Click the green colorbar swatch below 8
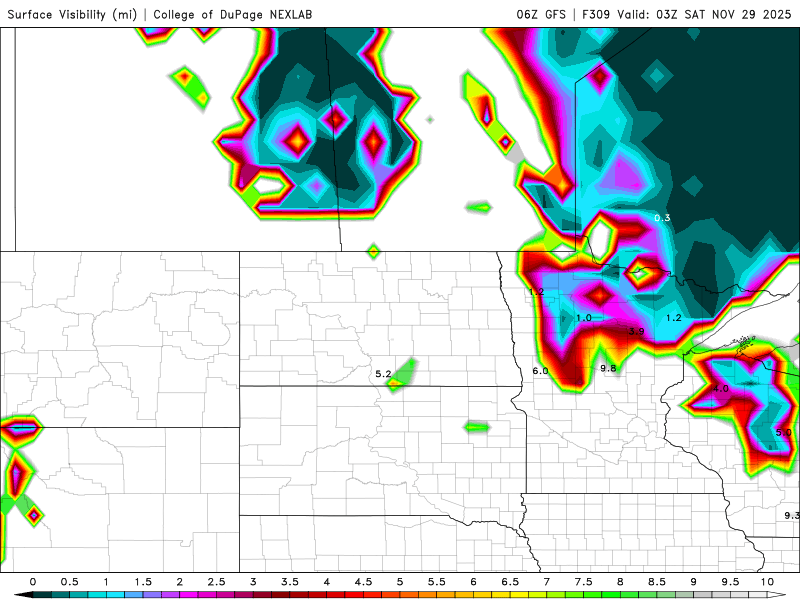 (x=629, y=595)
